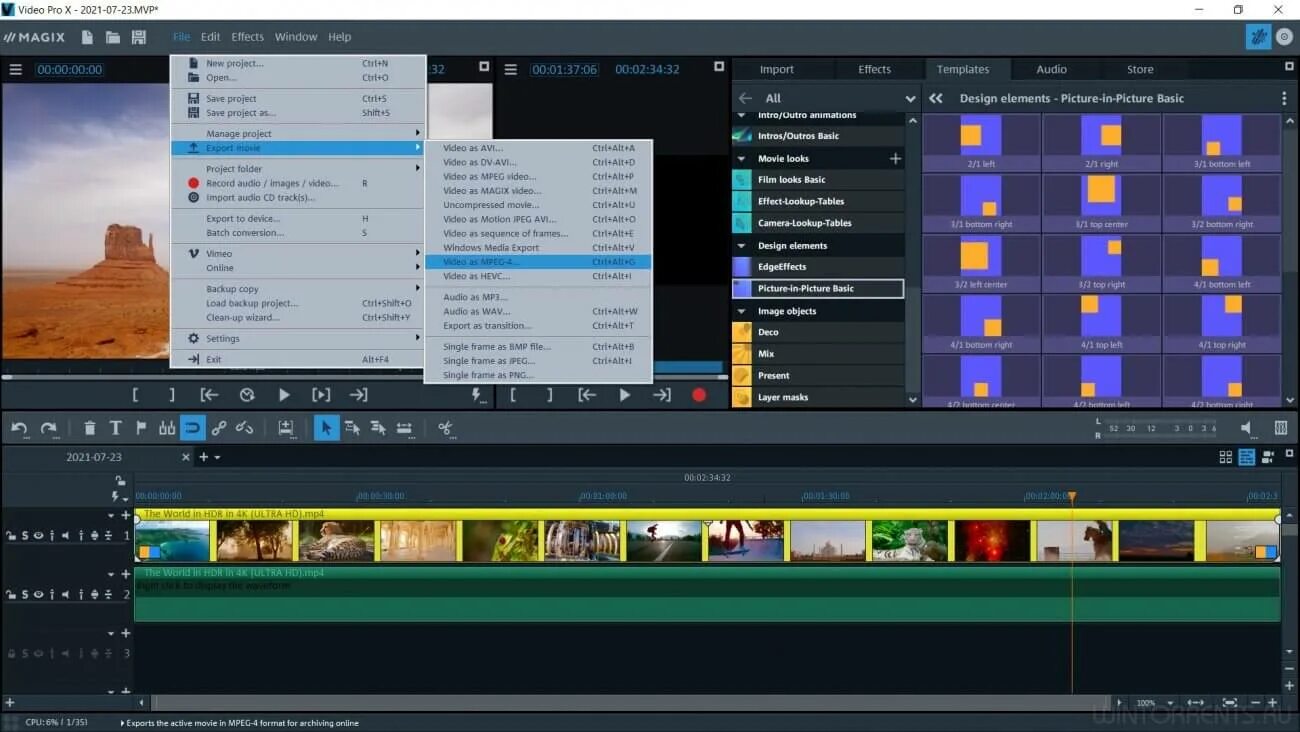Screen dimensions: 1300x732
Task: Toggle track 2 visibility eye
Action: (38, 594)
